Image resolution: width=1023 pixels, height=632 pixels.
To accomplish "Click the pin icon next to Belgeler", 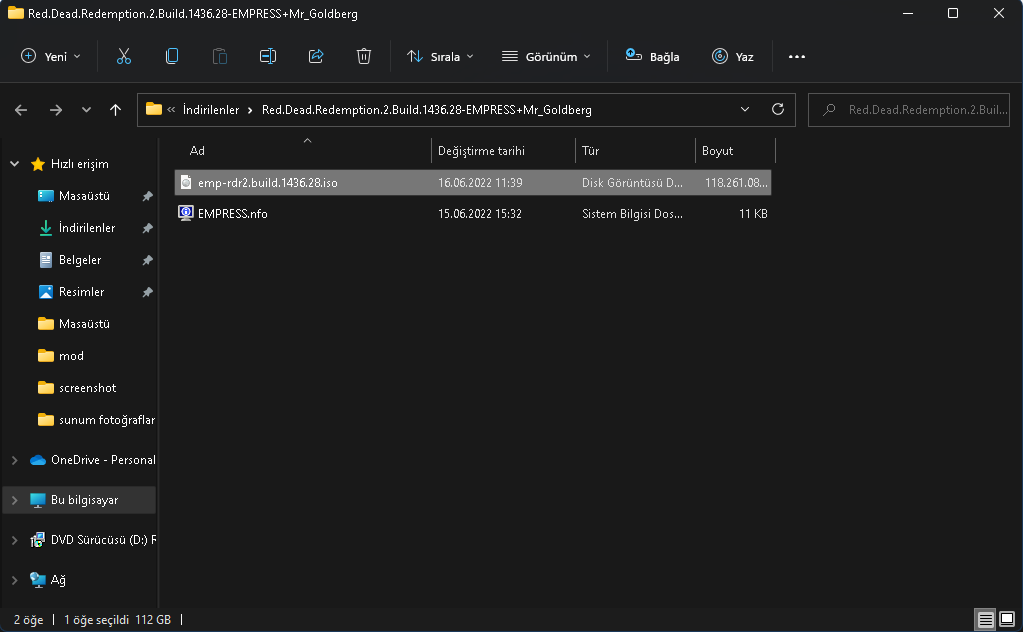I will tap(147, 260).
